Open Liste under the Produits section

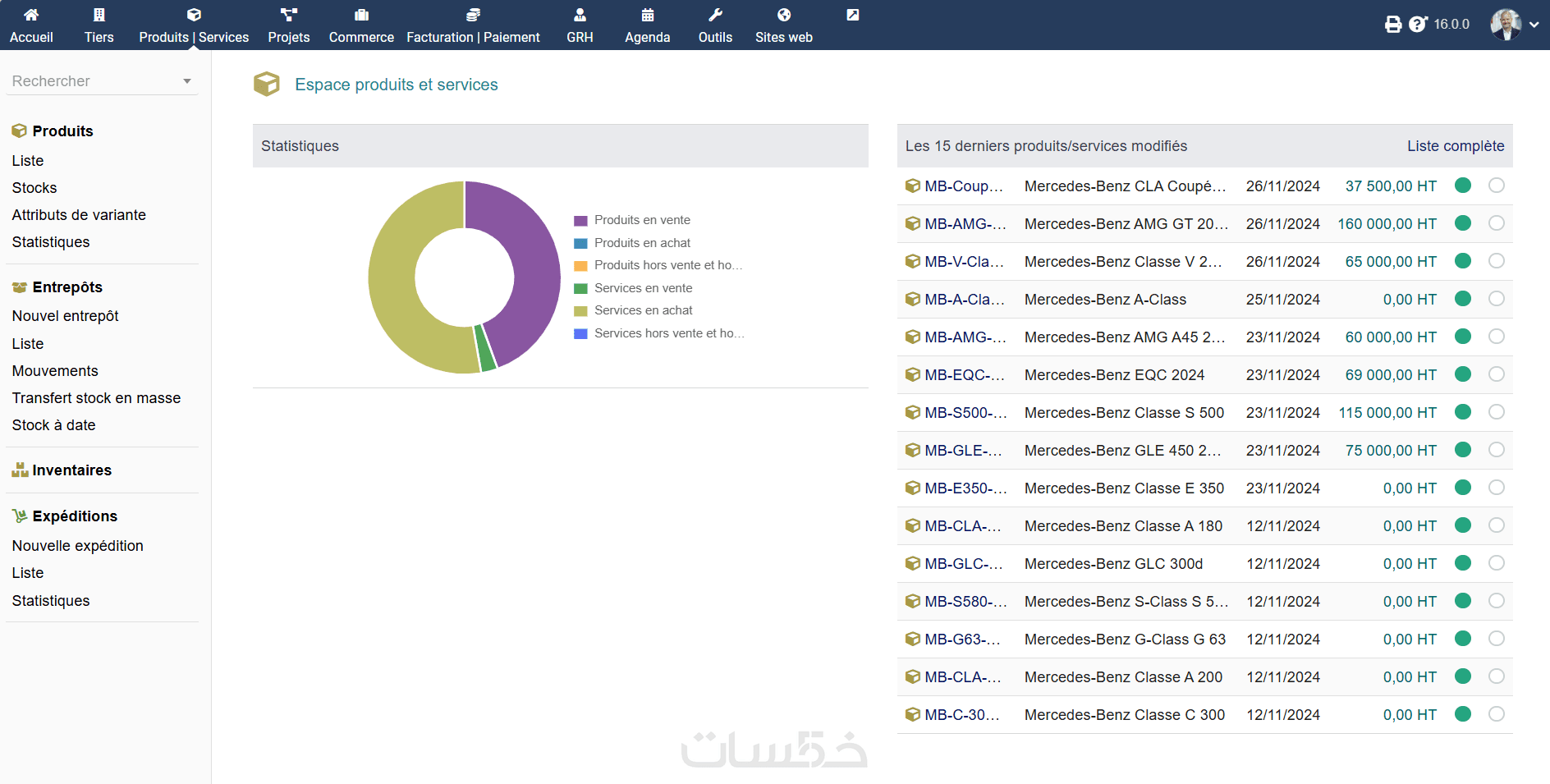tap(28, 161)
